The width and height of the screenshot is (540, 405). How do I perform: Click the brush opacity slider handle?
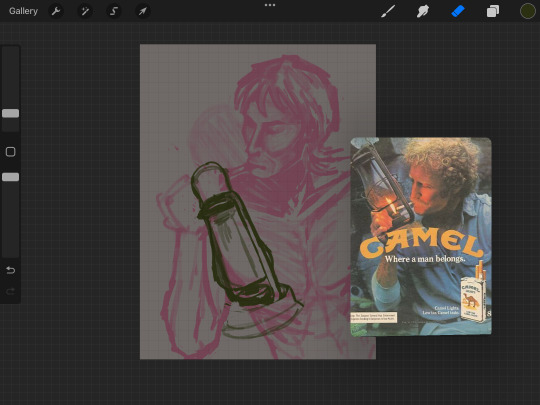point(10,177)
